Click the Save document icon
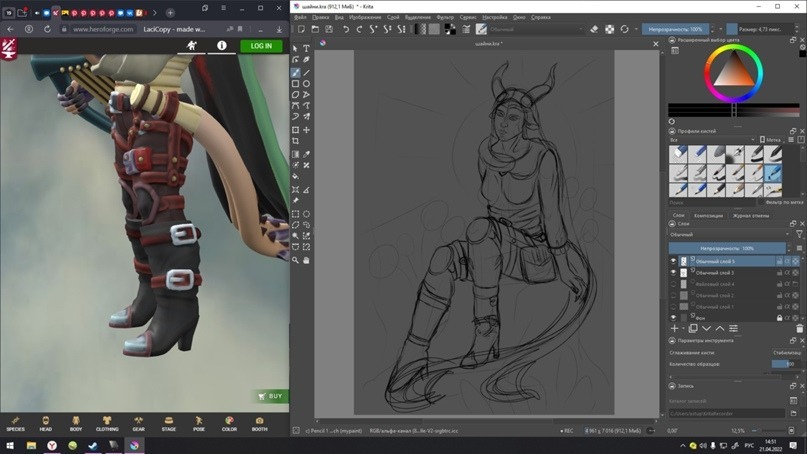The image size is (807, 454). pos(329,29)
